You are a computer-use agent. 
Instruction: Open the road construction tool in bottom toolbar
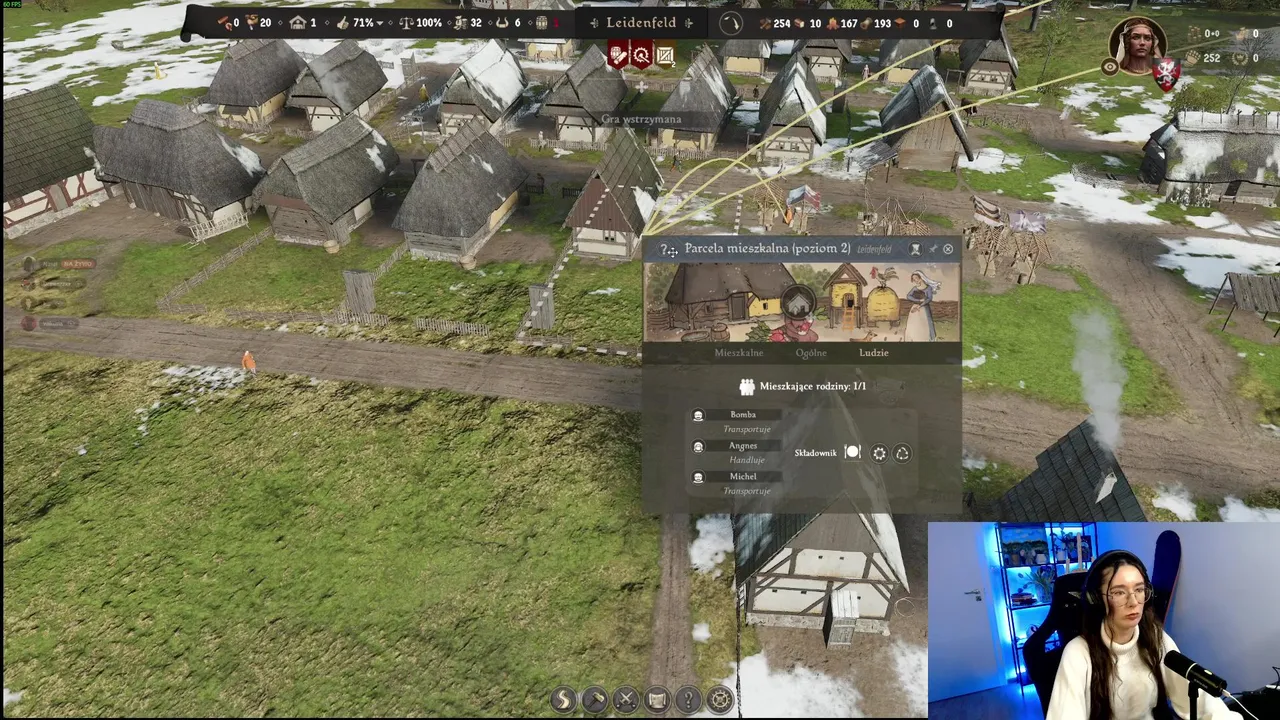(563, 700)
